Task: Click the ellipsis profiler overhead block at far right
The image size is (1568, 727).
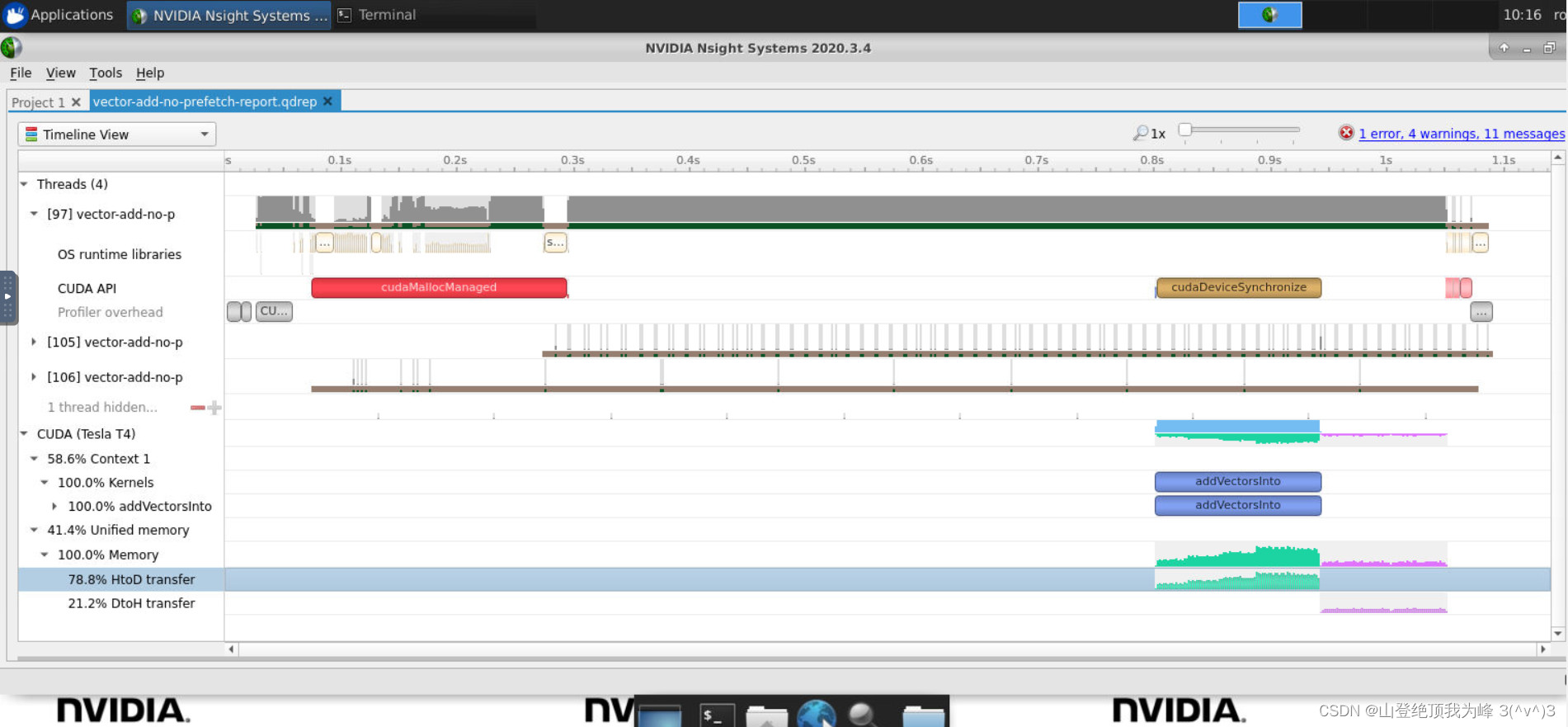Action: coord(1481,312)
